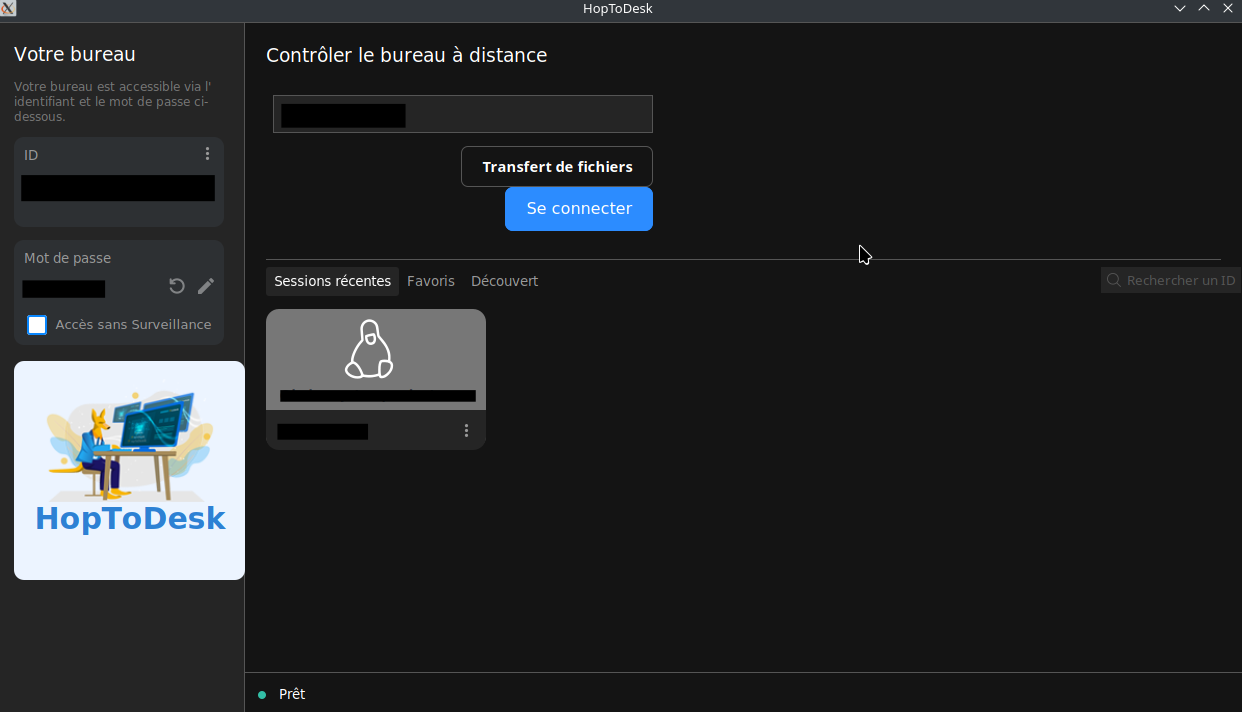Maximize the HopToDesk window
The image size is (1242, 712).
[1204, 9]
